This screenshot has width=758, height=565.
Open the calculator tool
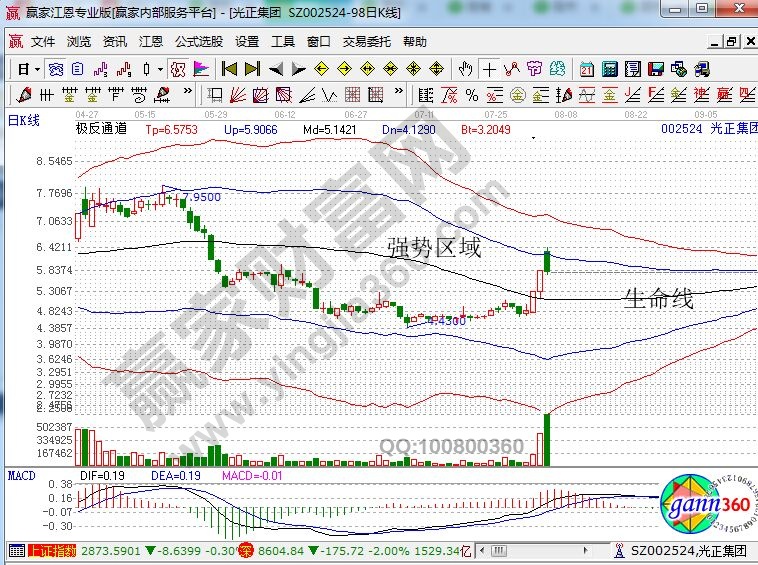(x=610, y=70)
